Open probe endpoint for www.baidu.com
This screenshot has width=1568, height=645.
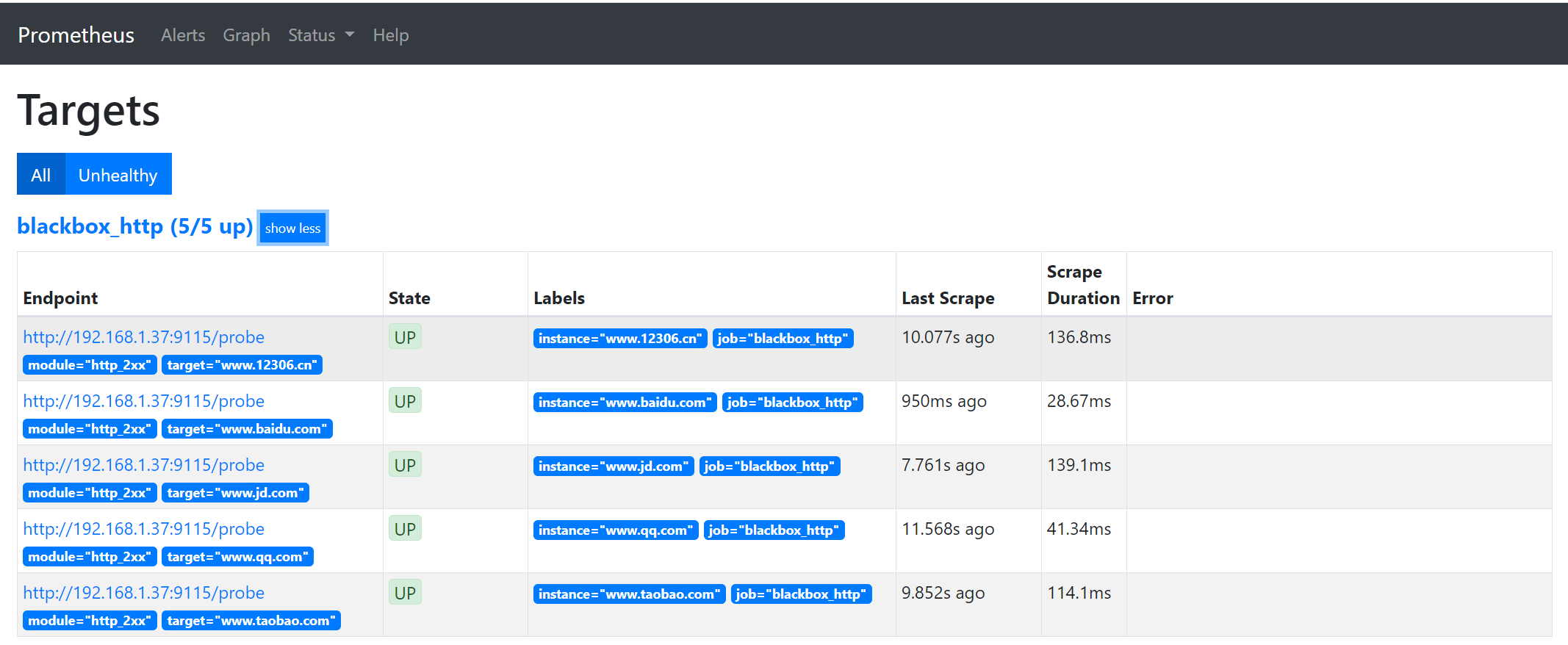point(144,401)
